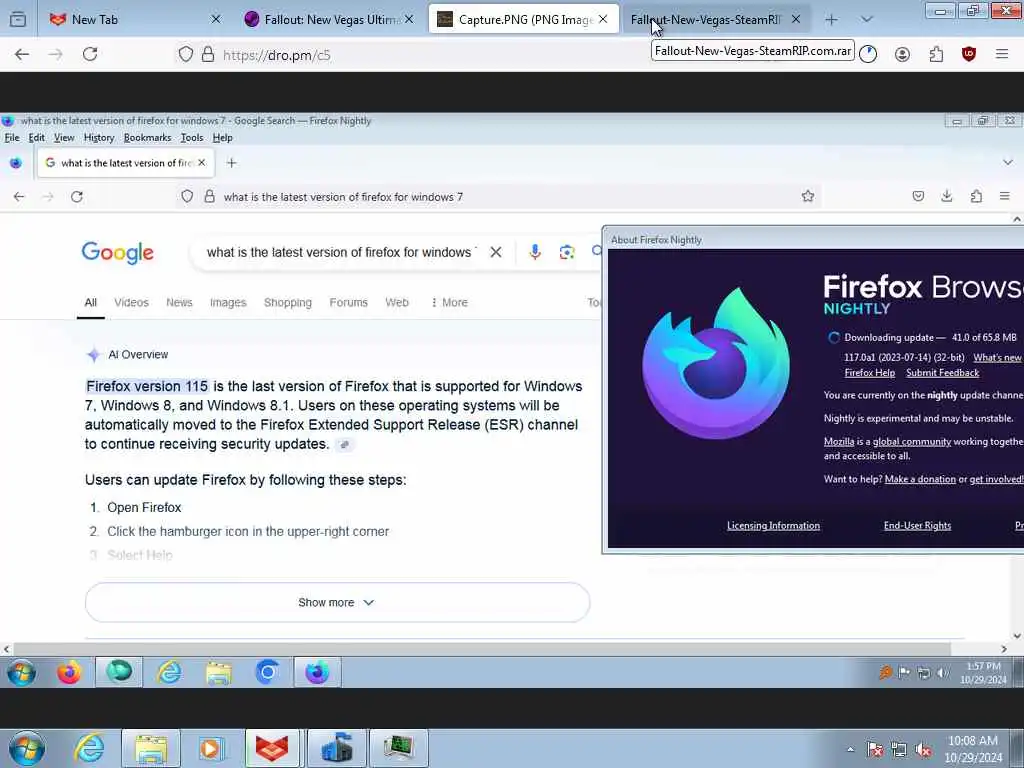Screen dimensions: 1024x768
Task: Open recent browsing view icon at top-left
Action: tap(18, 20)
